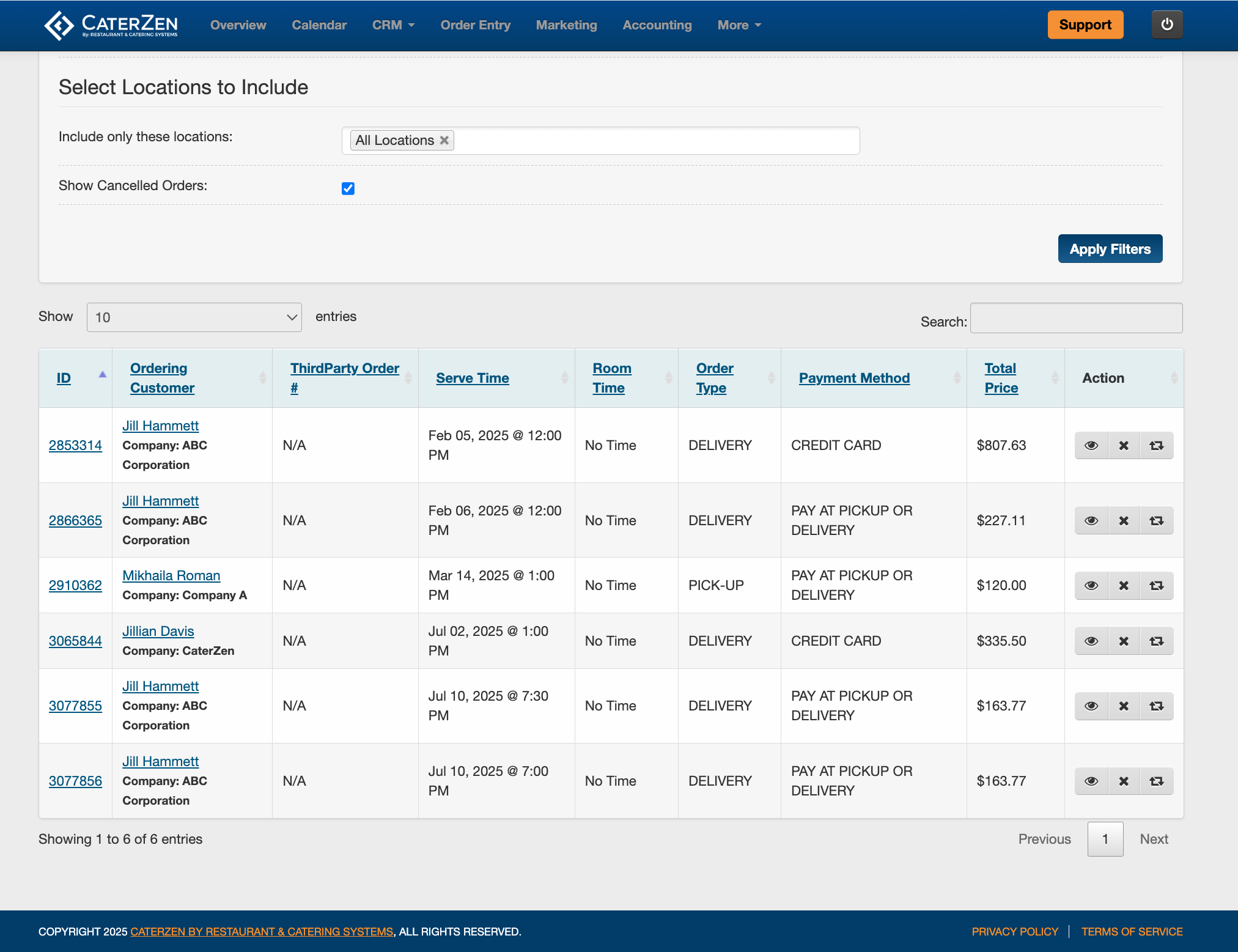Click the Apply Filters button
1238x952 pixels.
[1110, 249]
